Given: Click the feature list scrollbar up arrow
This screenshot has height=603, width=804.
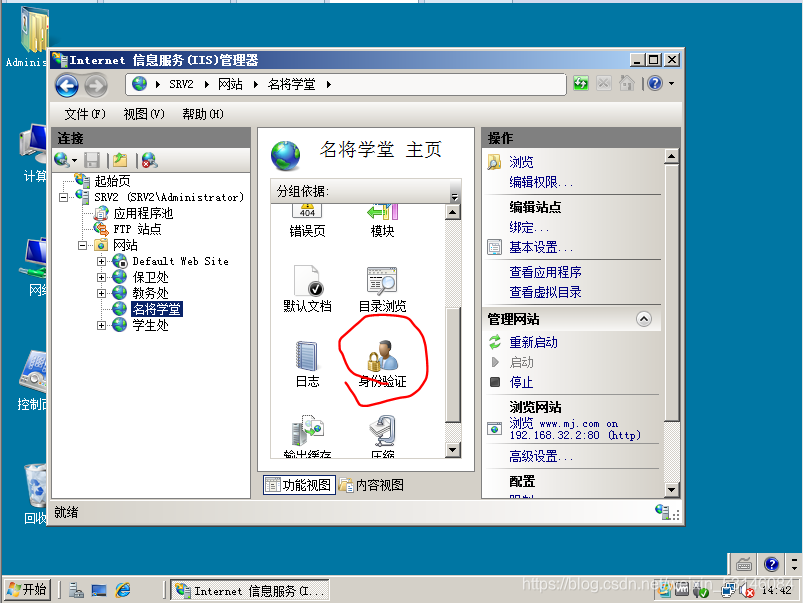Looking at the screenshot, I should point(453,212).
